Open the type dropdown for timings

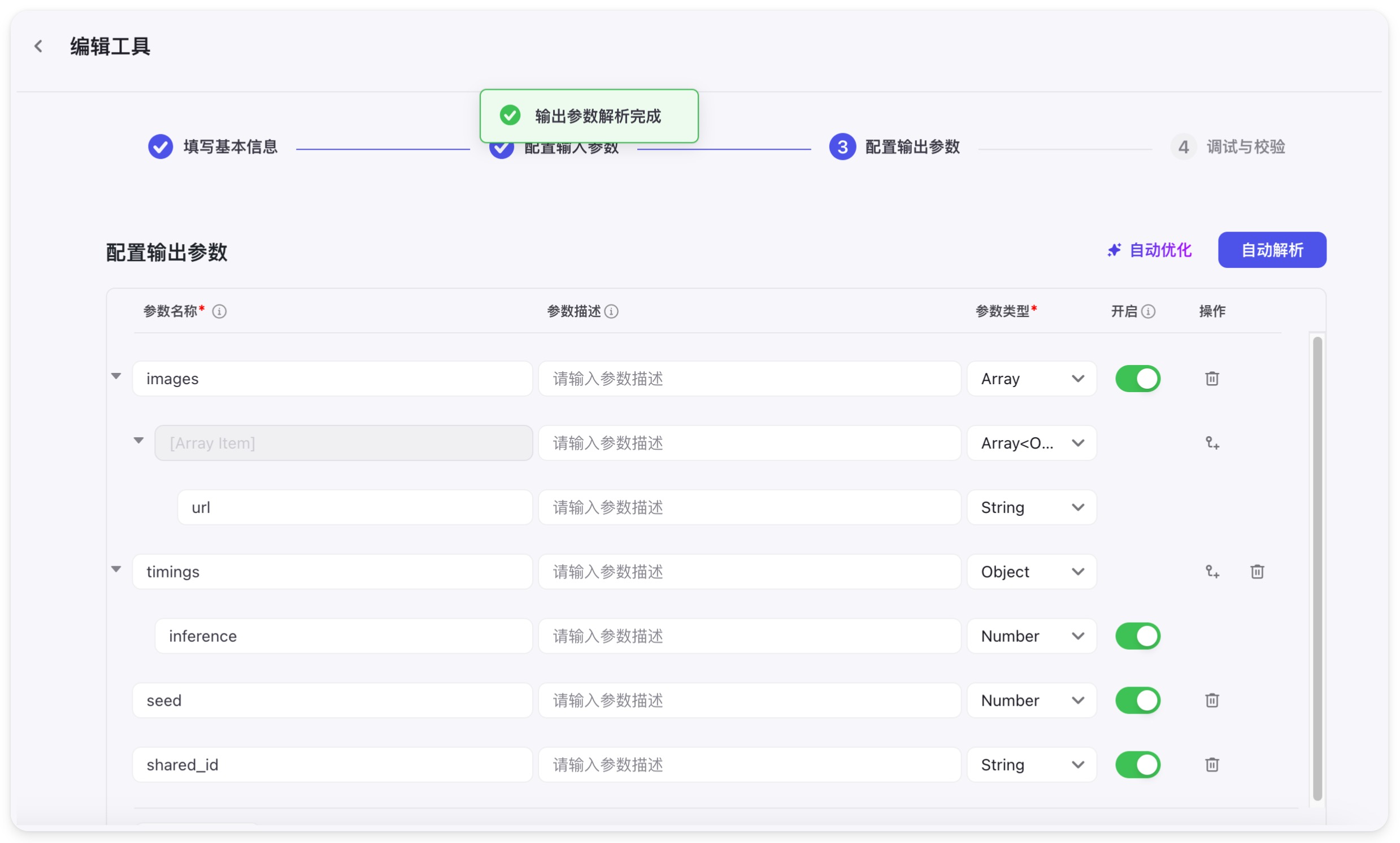pos(1032,571)
